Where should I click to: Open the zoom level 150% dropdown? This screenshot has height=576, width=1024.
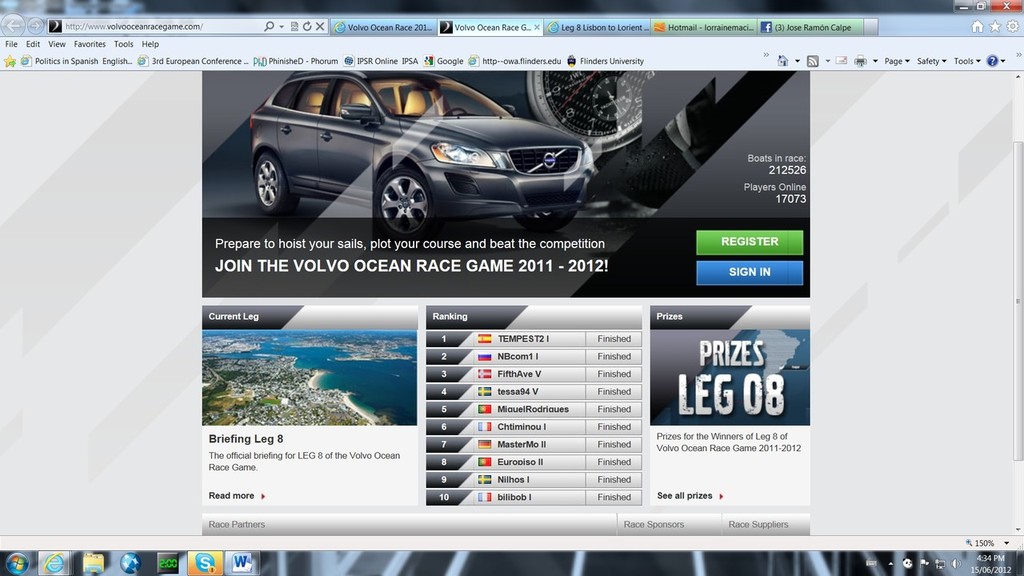1006,543
